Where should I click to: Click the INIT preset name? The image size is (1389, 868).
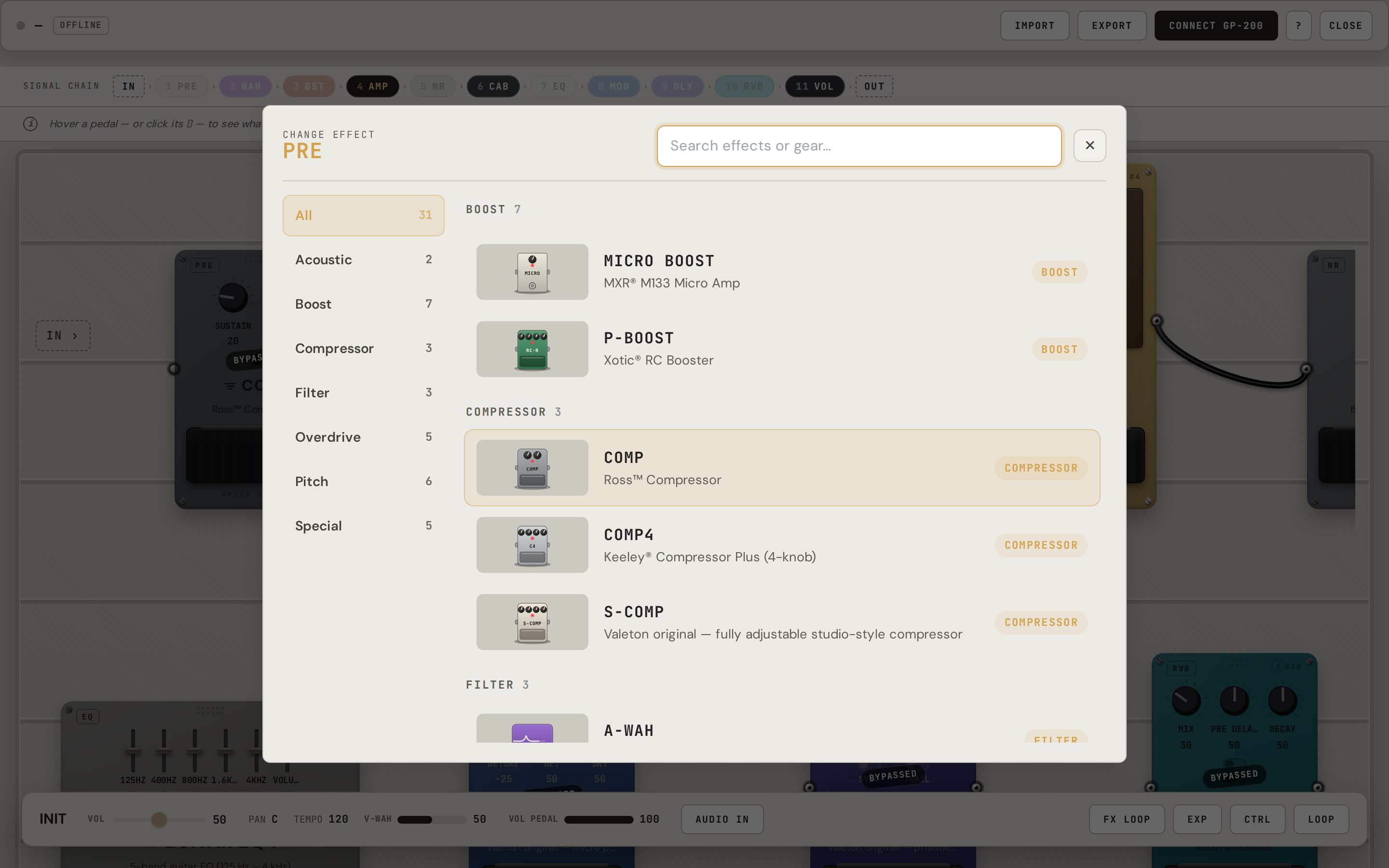point(53,819)
